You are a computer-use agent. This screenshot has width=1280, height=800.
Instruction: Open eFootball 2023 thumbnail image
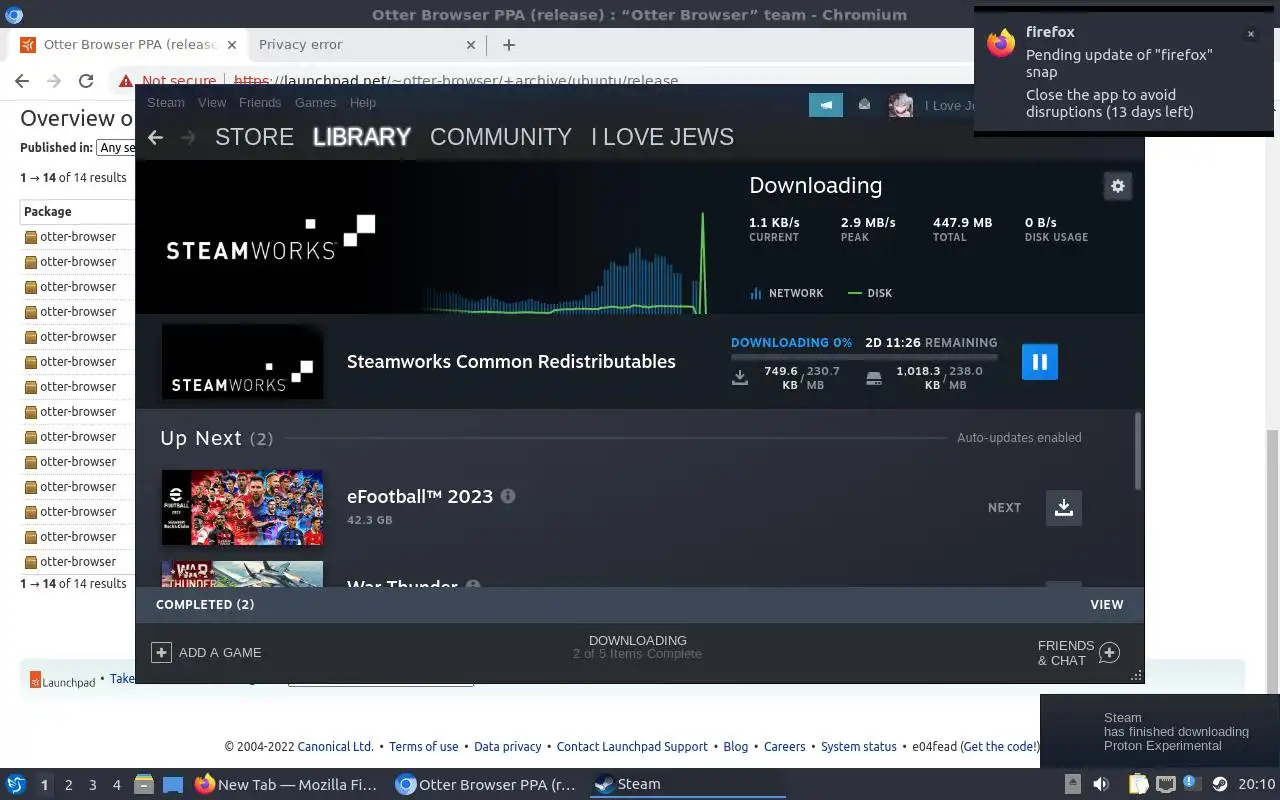tap(242, 508)
